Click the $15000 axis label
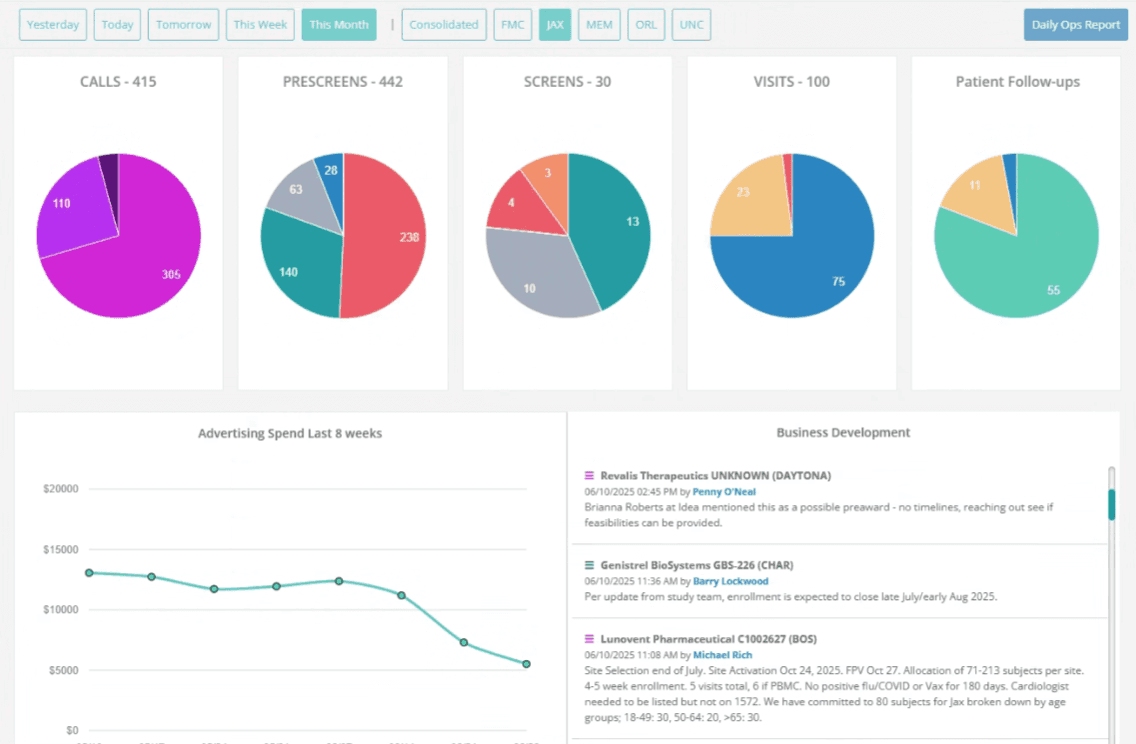 coord(61,550)
